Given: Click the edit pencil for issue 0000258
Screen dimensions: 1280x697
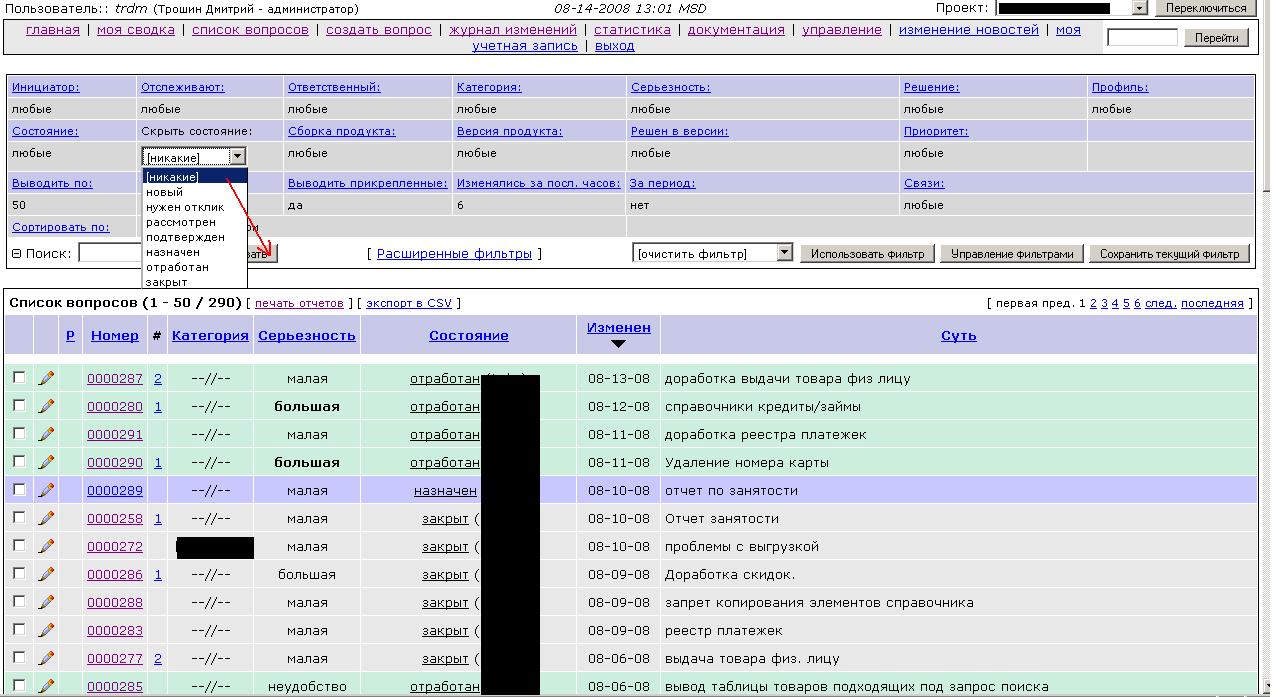Looking at the screenshot, I should click(x=46, y=518).
